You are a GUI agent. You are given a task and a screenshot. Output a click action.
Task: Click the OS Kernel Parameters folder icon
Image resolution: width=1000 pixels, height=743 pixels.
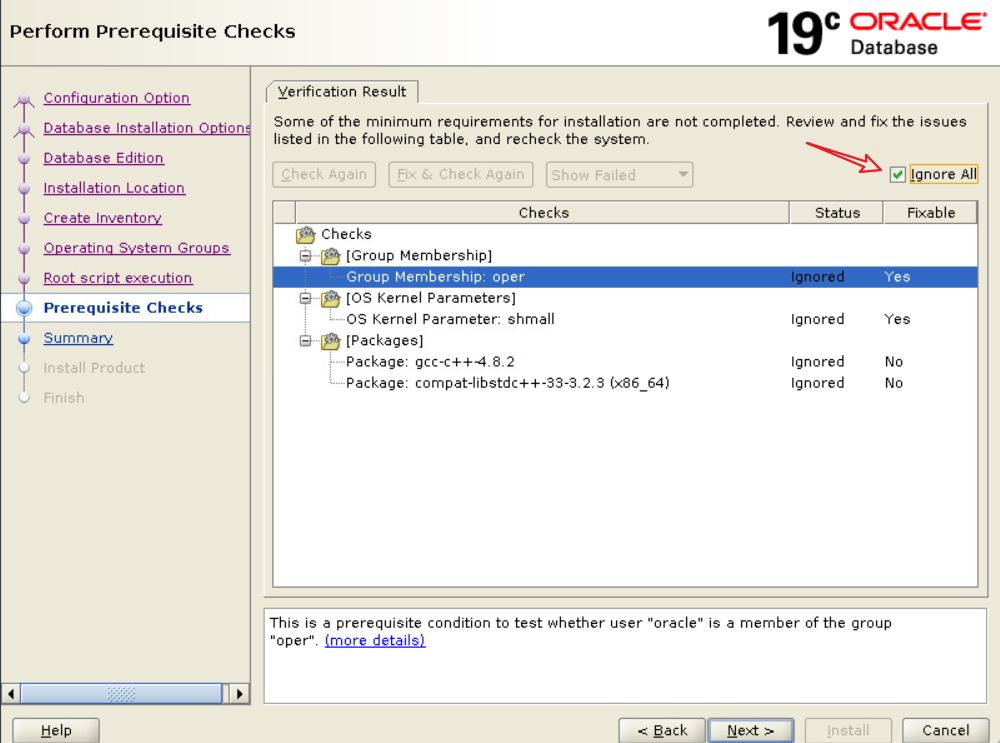tap(330, 298)
